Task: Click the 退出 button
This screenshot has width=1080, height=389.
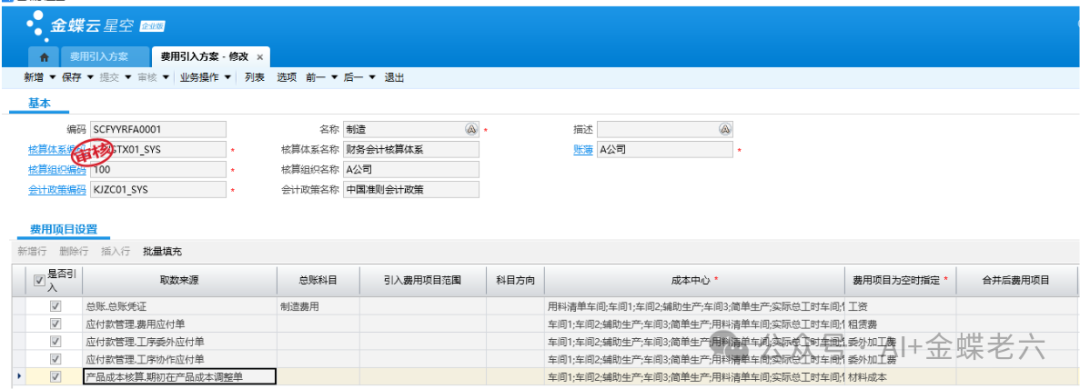Action: click(x=394, y=78)
